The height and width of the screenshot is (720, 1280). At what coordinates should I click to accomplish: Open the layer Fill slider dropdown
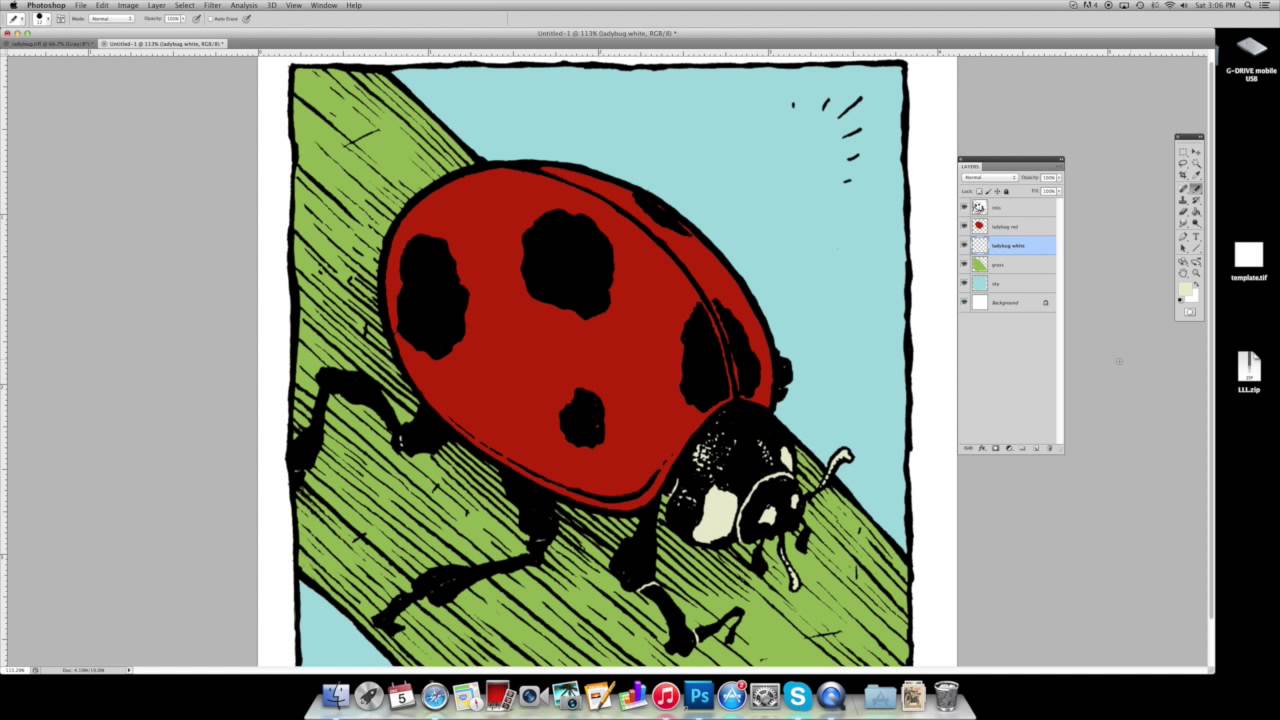coord(1059,191)
